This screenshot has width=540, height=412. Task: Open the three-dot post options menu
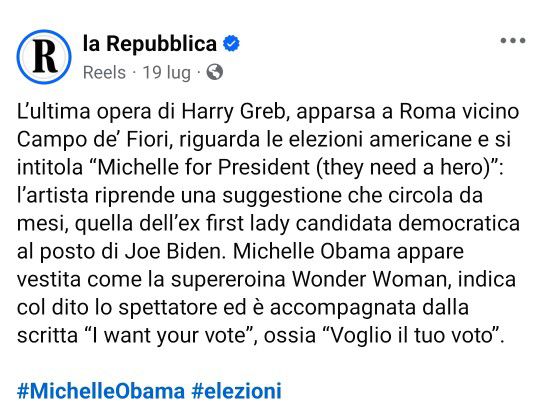(x=513, y=41)
